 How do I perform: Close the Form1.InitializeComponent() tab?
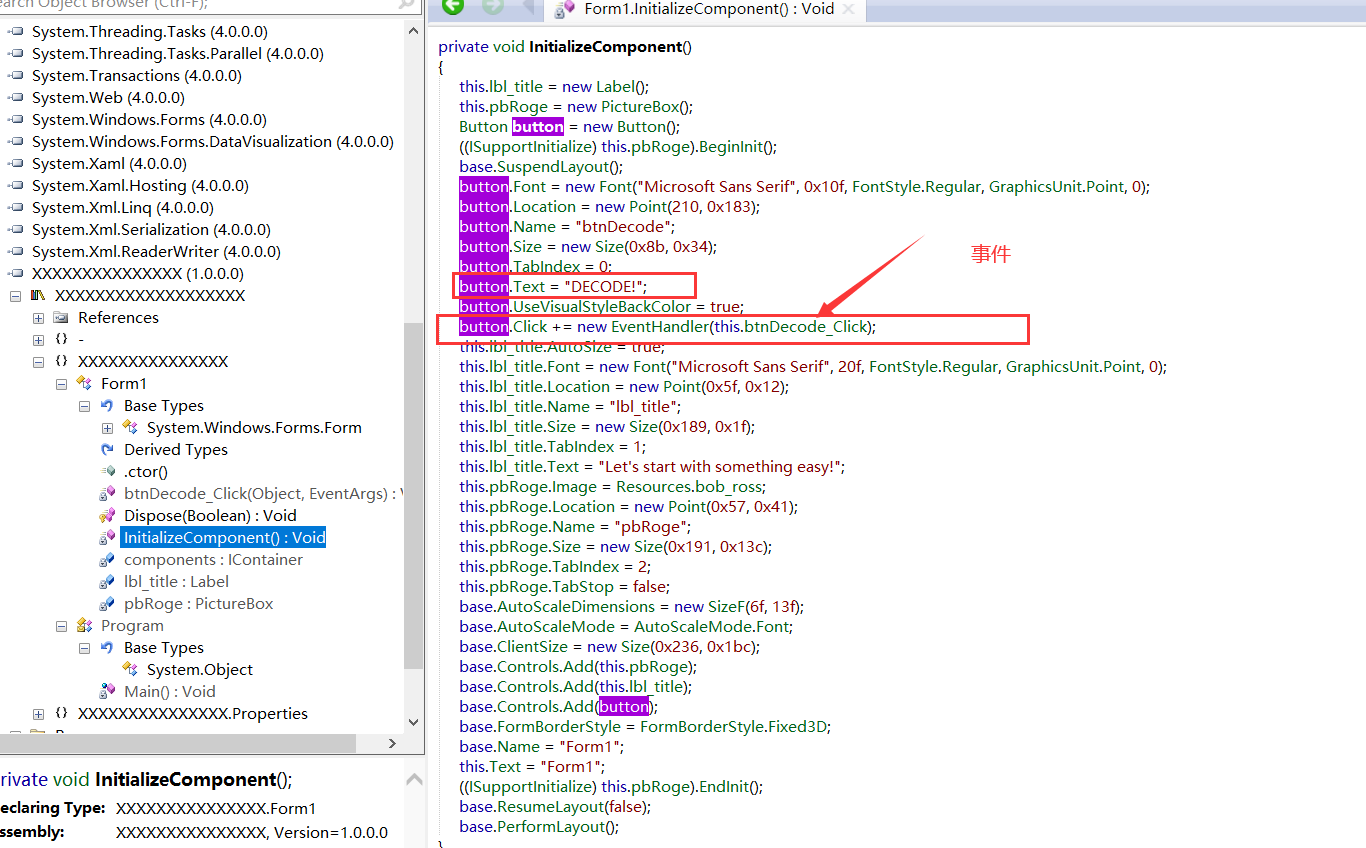(849, 10)
